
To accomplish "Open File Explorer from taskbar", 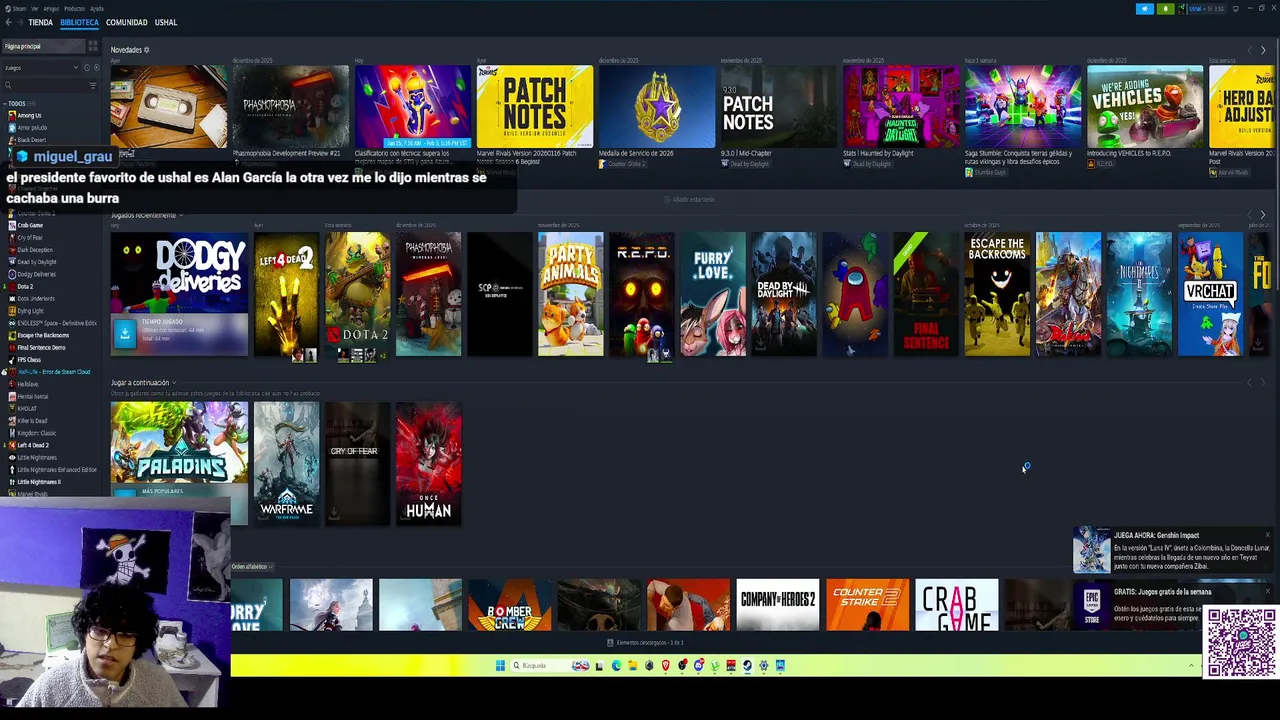I will point(632,666).
